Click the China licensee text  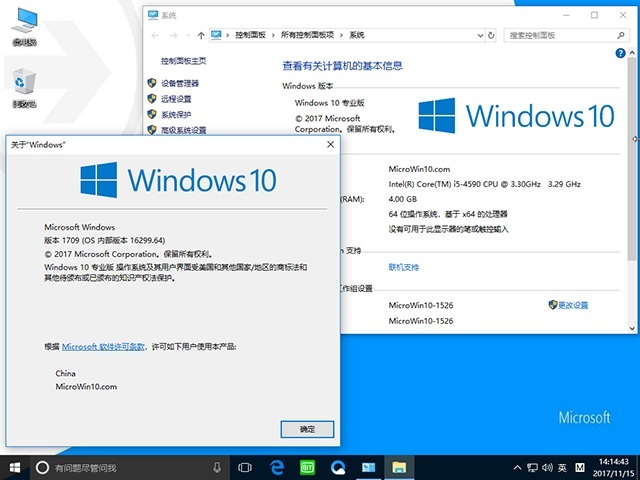click(x=65, y=373)
